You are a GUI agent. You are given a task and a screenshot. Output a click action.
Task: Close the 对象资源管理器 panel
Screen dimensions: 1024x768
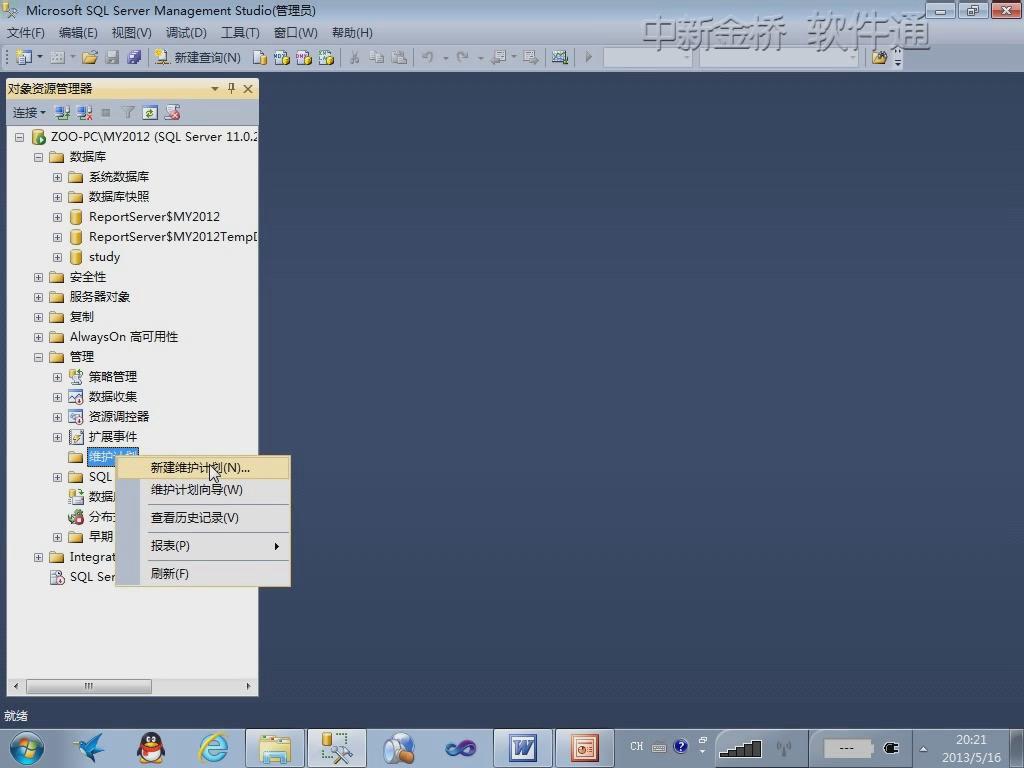248,89
